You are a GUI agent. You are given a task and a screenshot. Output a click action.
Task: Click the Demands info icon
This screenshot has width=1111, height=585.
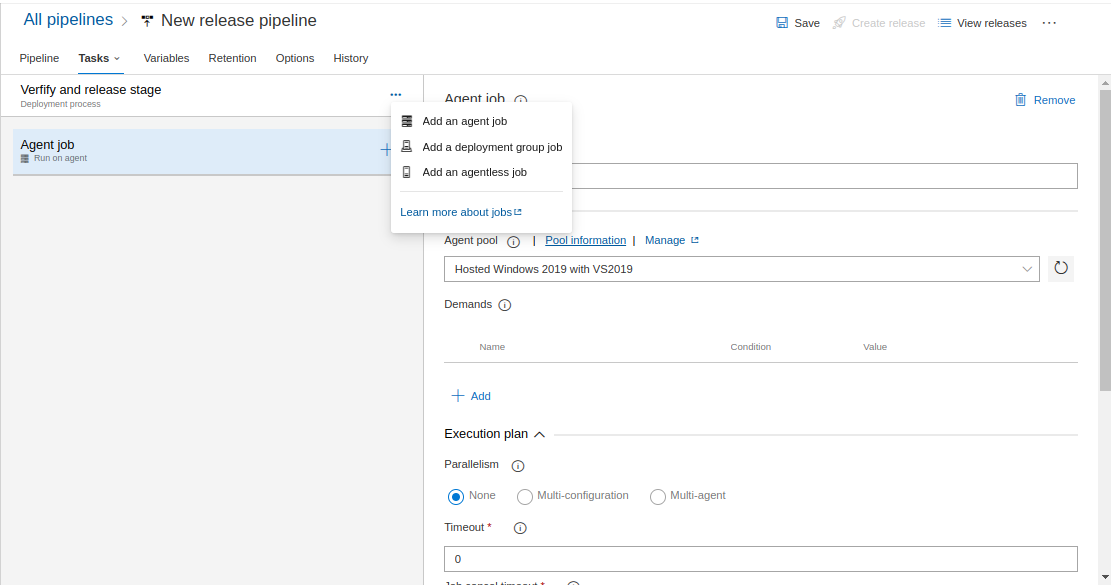click(505, 305)
